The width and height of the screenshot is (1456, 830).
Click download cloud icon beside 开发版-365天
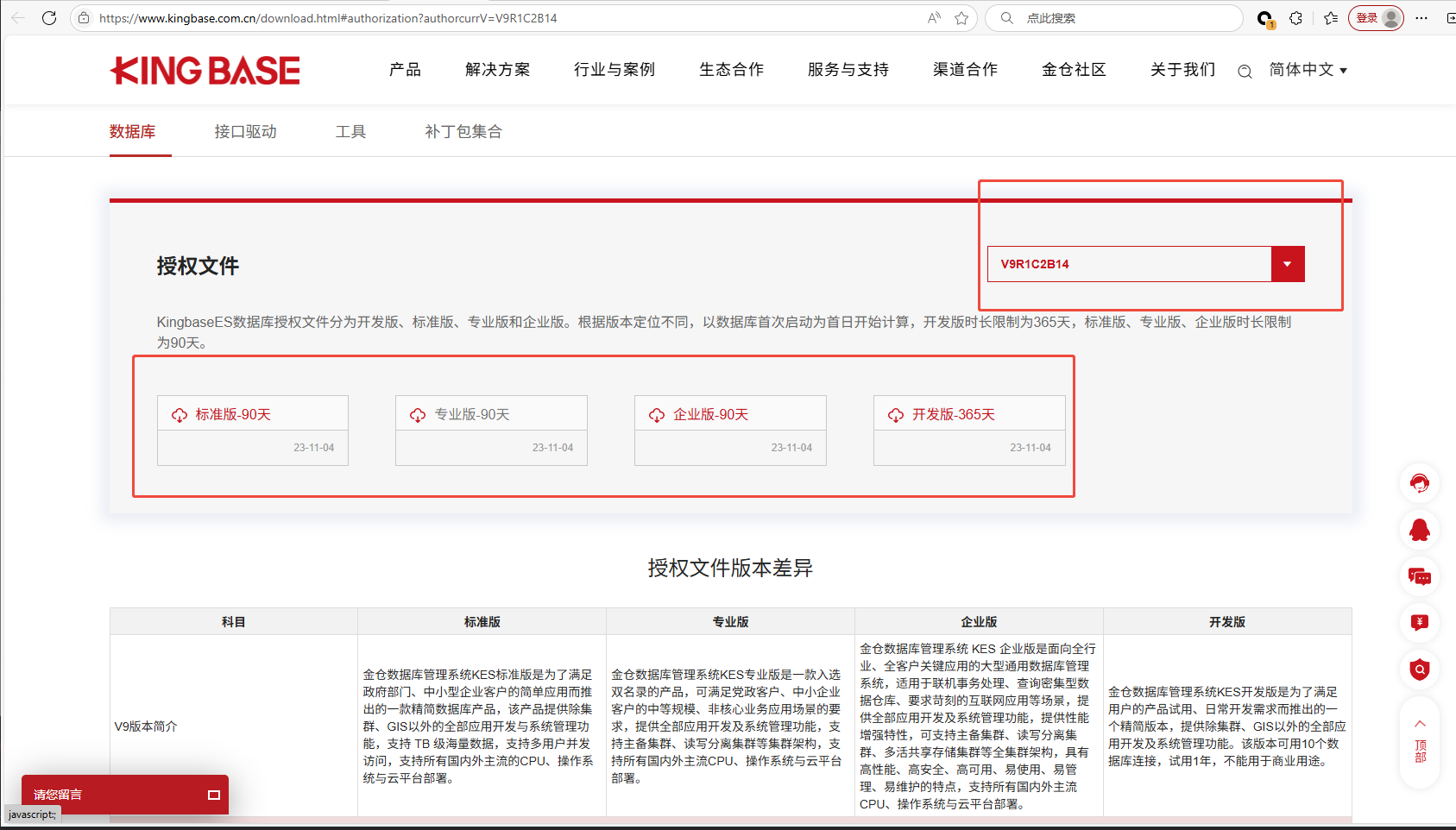pos(896,415)
